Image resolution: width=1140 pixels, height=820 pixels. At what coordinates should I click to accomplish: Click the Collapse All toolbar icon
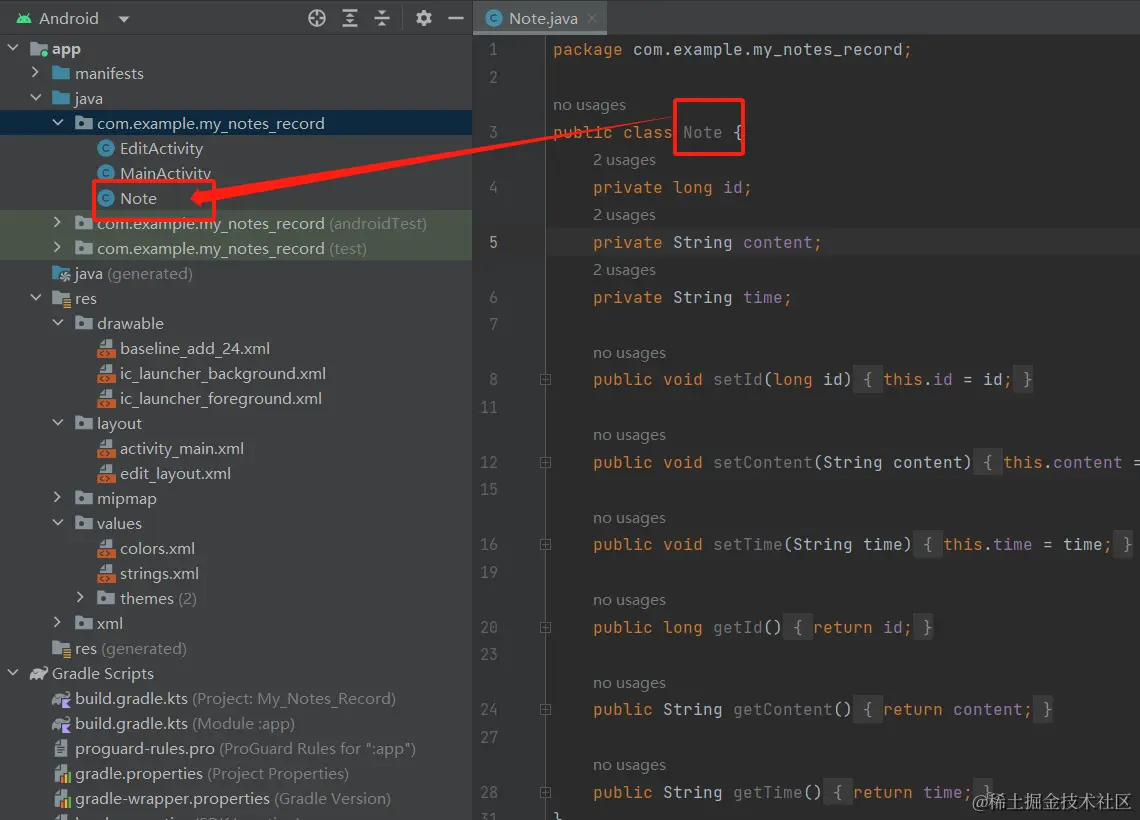point(382,18)
